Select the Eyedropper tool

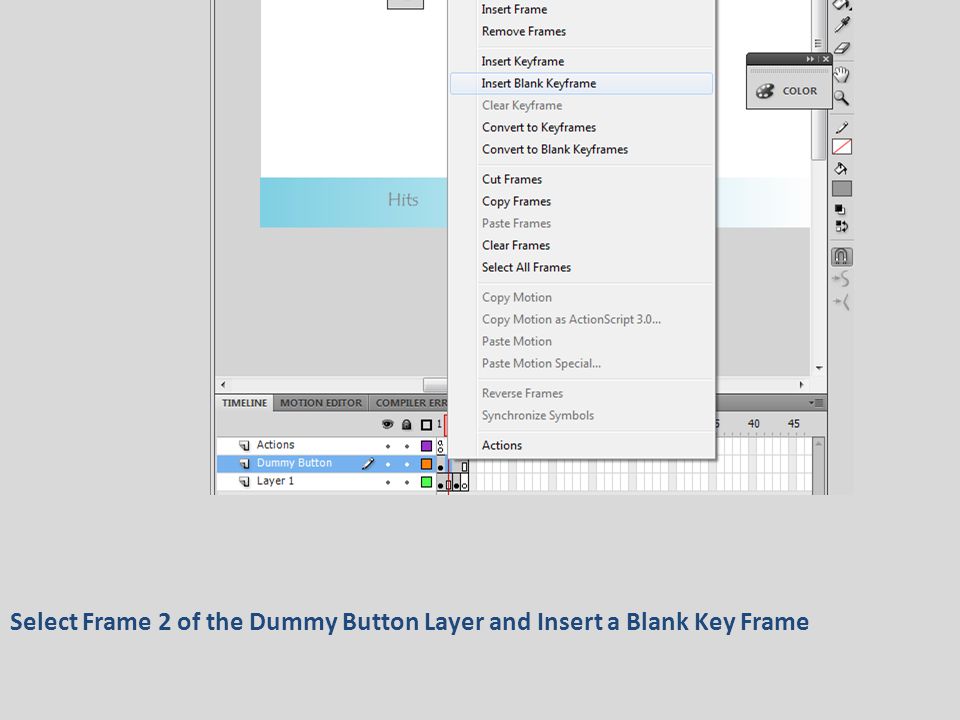pos(842,24)
